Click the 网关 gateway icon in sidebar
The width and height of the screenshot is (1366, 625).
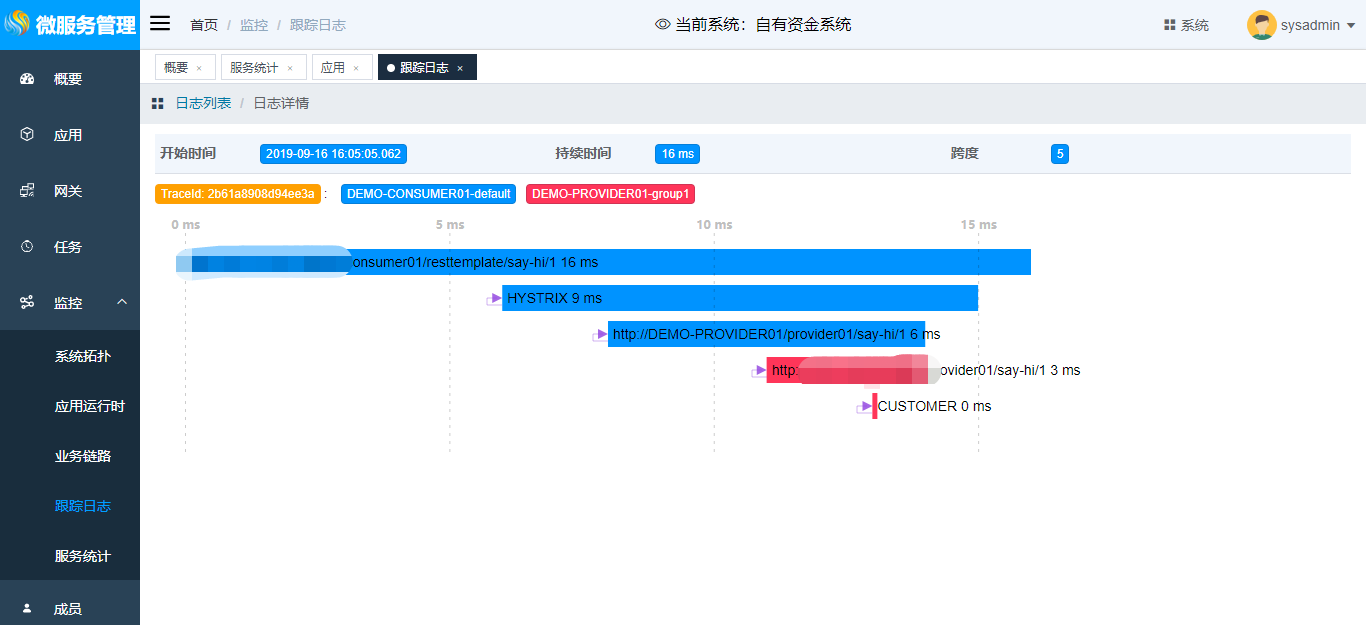pyautogui.click(x=27, y=191)
